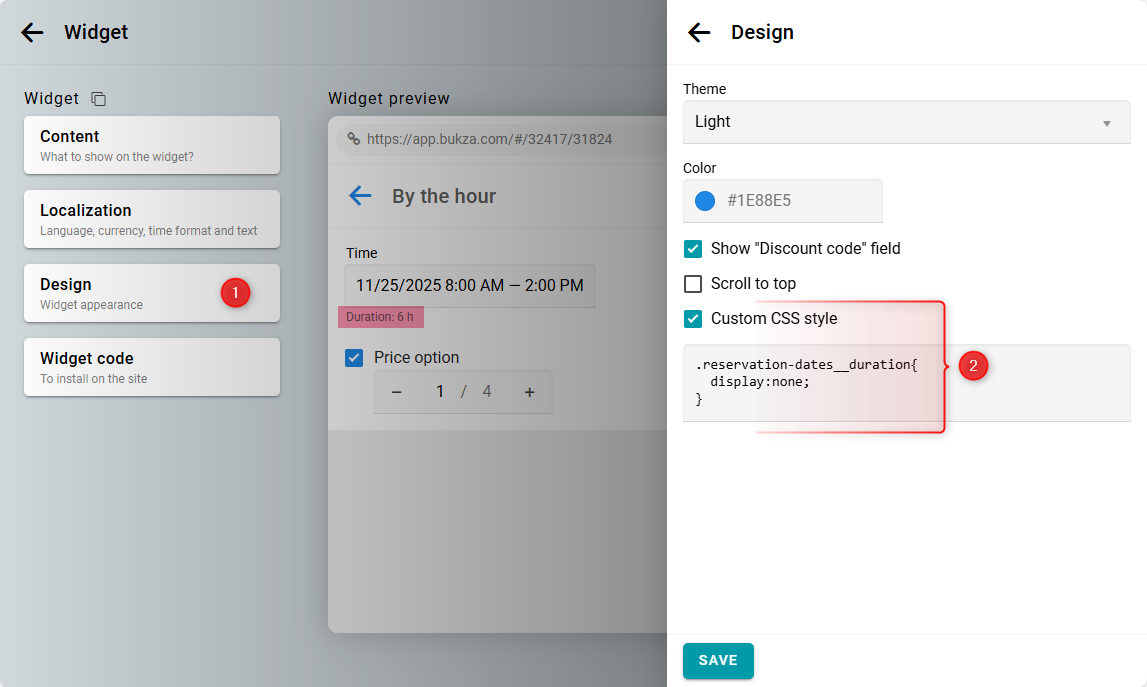Increase price option quantity with plus
This screenshot has width=1147, height=687.
[x=530, y=392]
